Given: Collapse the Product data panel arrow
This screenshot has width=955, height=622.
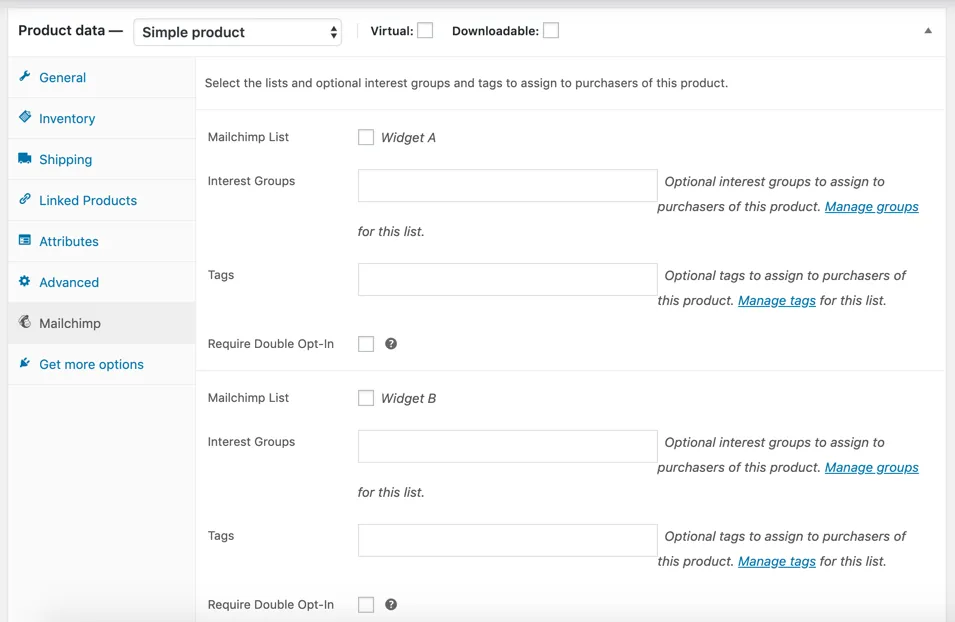Looking at the screenshot, I should (928, 30).
